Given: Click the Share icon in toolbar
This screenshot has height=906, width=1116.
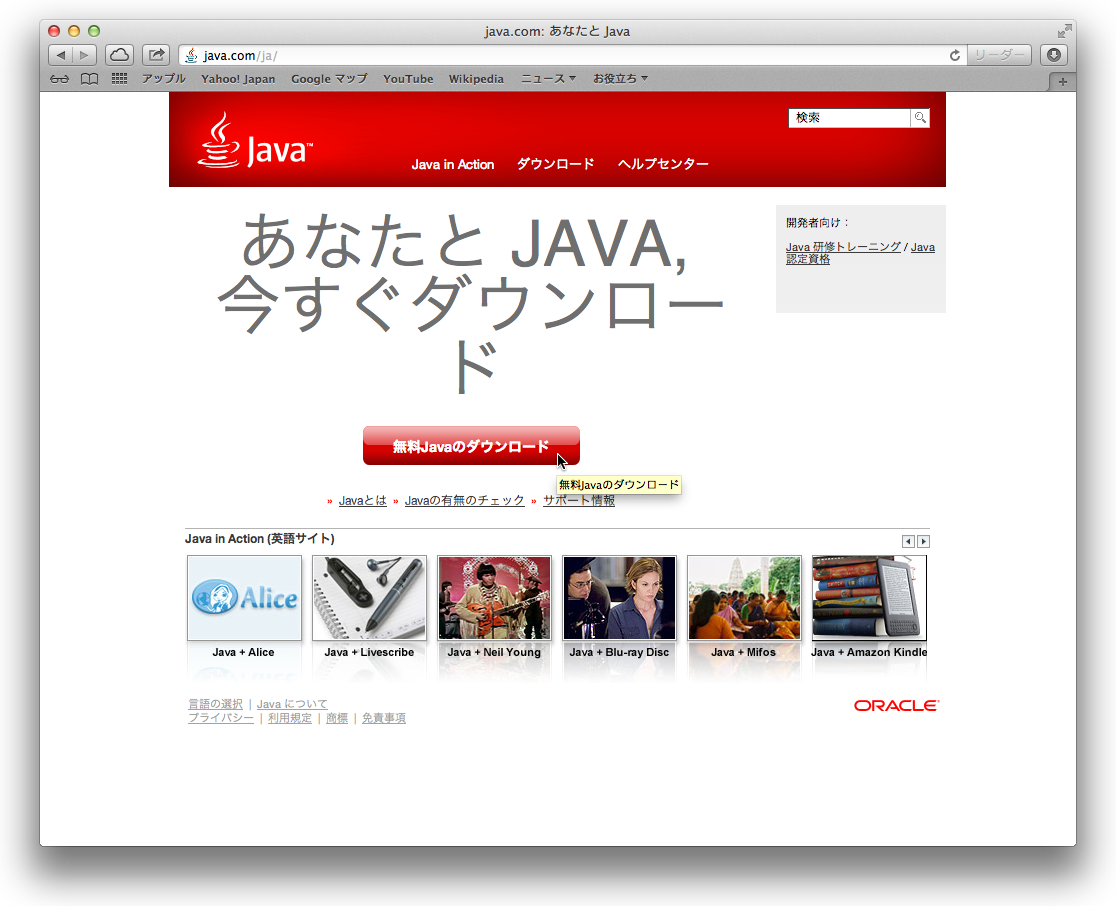Looking at the screenshot, I should pos(156,55).
